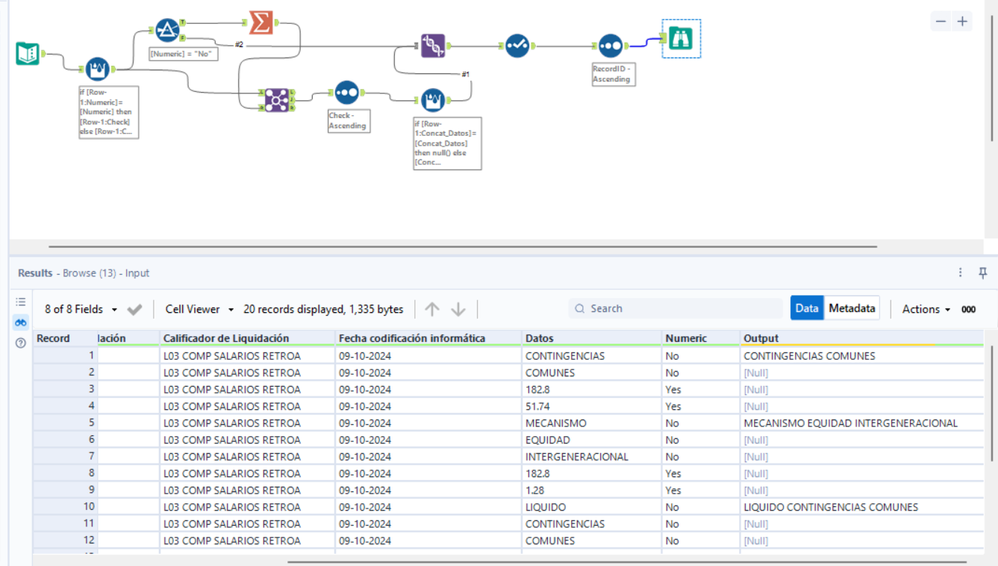
Task: Click the Numeric column header
Action: (x=701, y=338)
